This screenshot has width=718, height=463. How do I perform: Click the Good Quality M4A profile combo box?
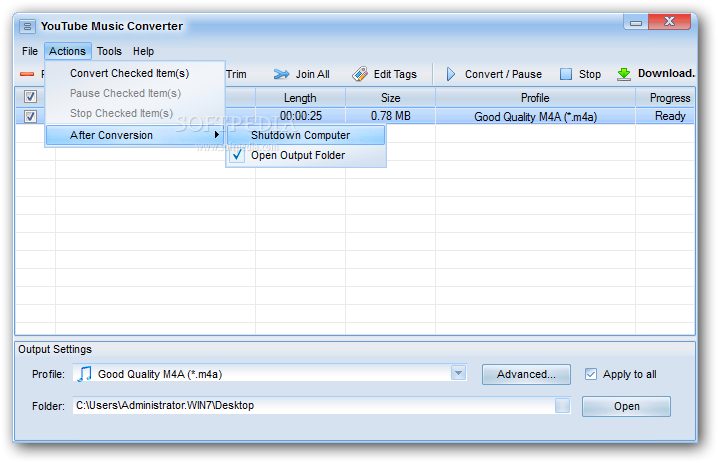coord(270,373)
